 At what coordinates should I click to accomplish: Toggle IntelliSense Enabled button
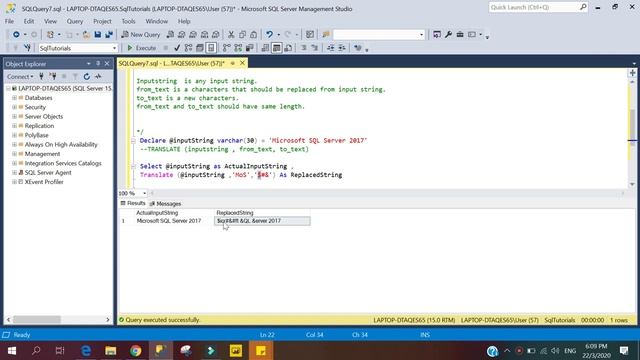click(211, 48)
